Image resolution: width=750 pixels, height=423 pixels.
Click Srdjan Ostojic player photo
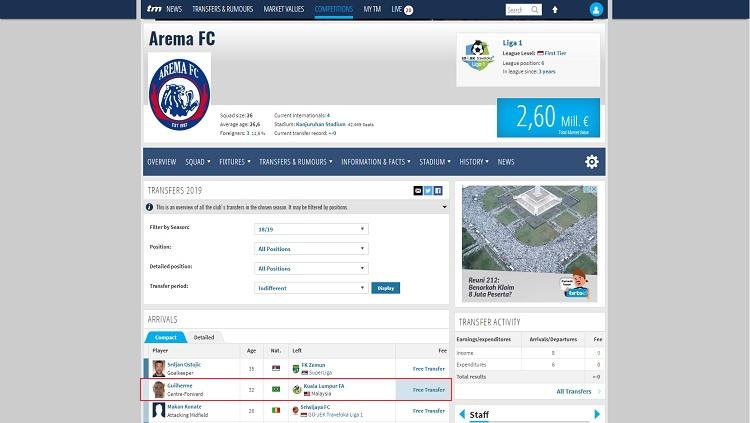point(159,368)
